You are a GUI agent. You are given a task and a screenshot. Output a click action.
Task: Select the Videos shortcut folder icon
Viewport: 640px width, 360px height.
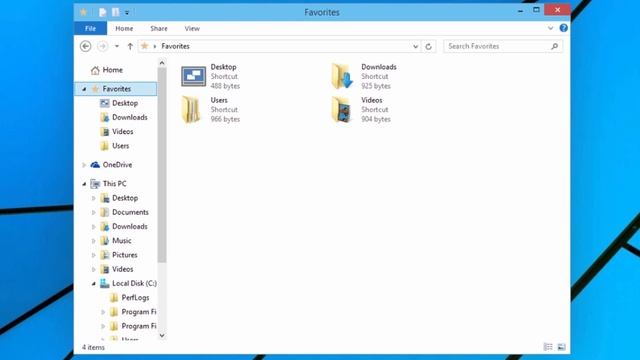pos(341,109)
